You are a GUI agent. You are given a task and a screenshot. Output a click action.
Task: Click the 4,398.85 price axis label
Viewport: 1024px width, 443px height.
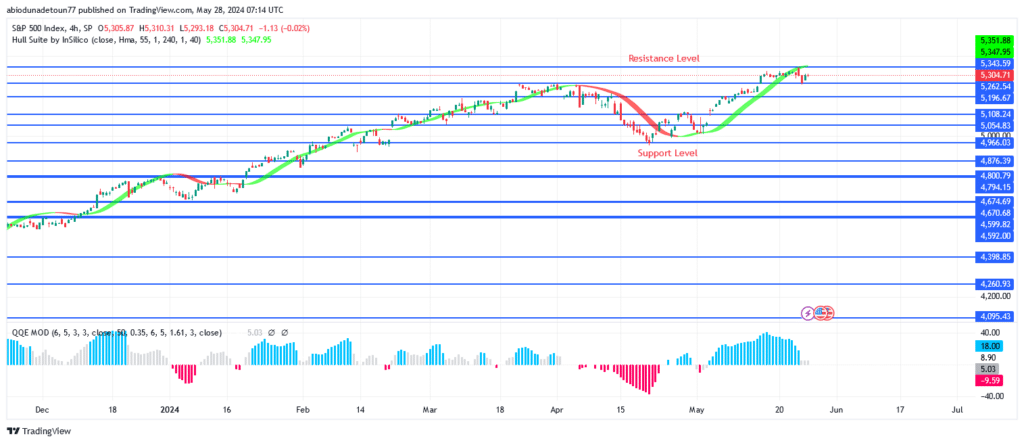point(995,257)
